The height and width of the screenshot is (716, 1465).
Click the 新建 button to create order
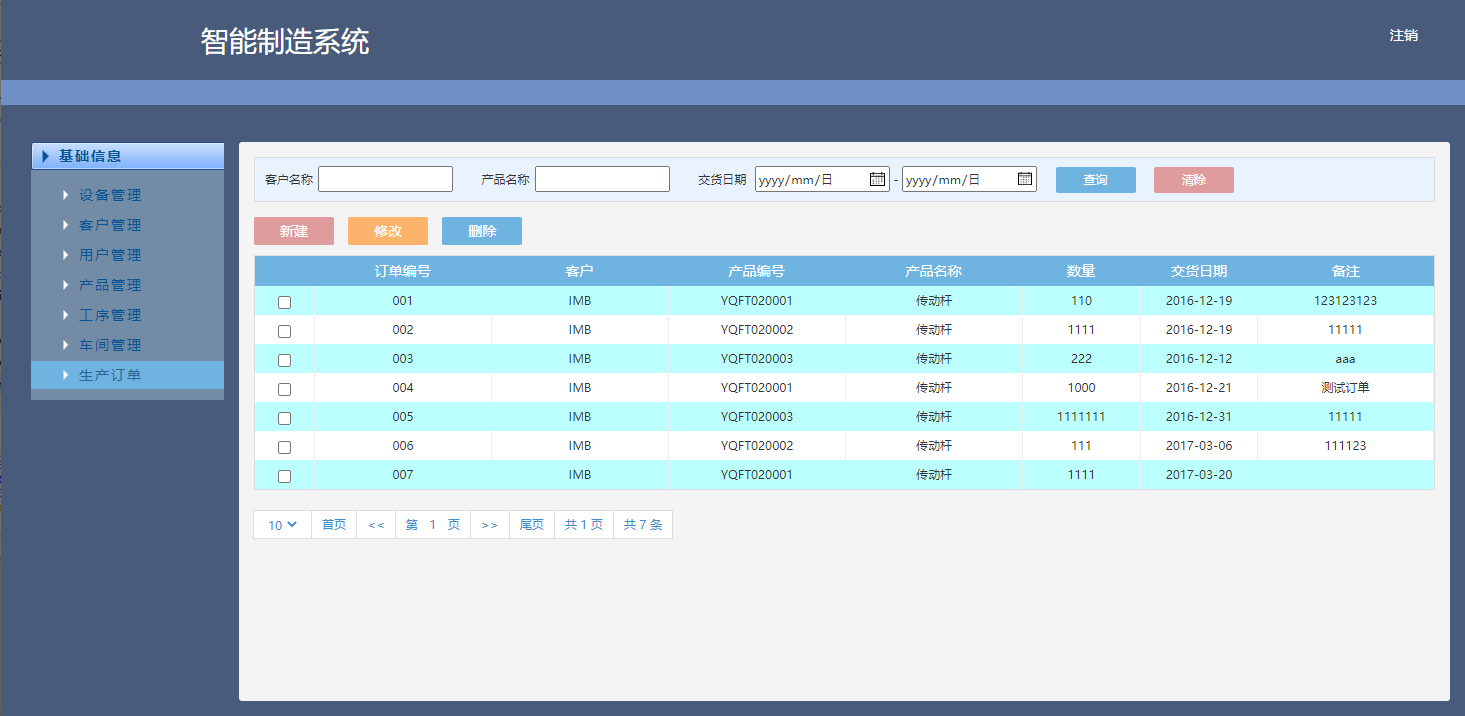(293, 231)
